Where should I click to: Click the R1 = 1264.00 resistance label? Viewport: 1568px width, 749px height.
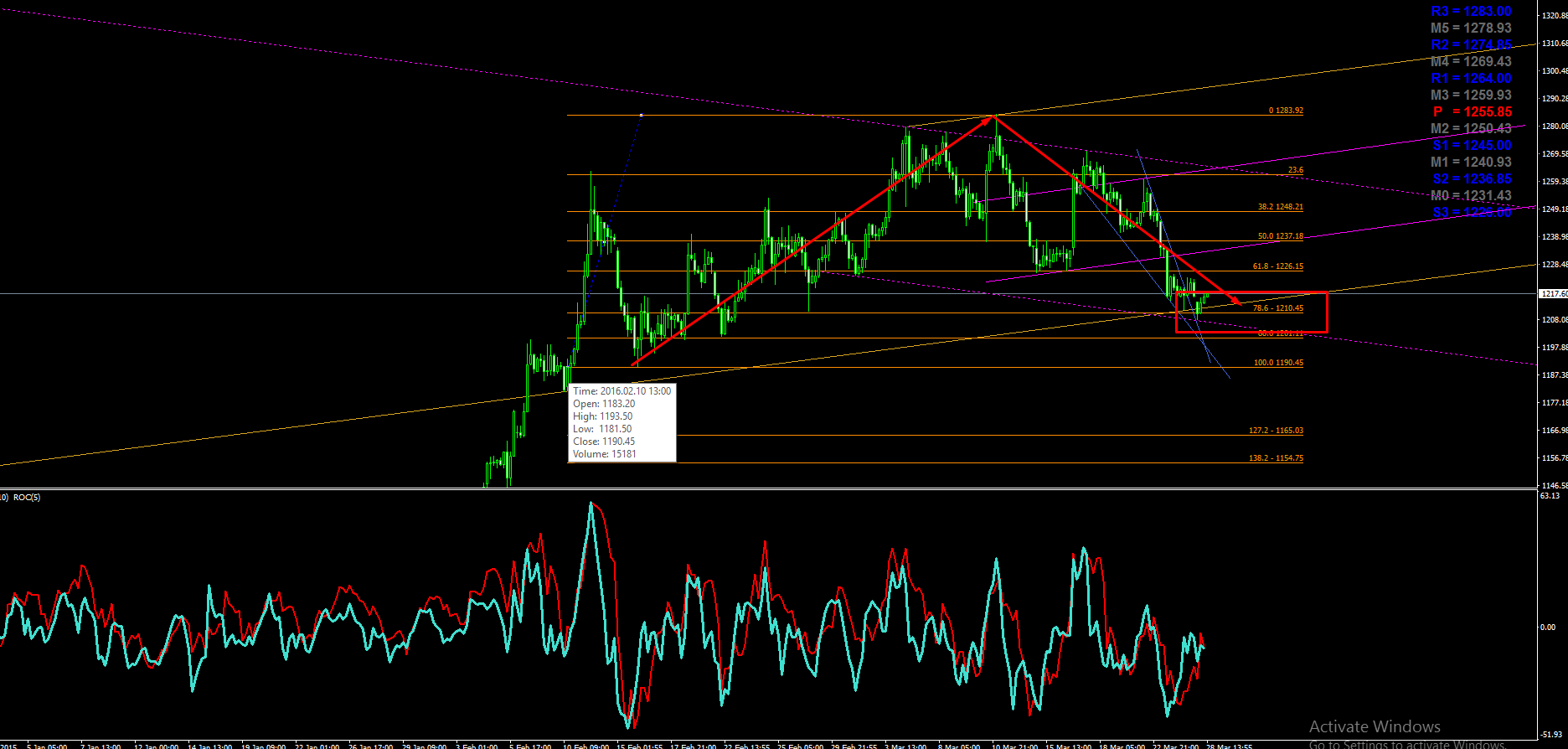[x=1471, y=79]
